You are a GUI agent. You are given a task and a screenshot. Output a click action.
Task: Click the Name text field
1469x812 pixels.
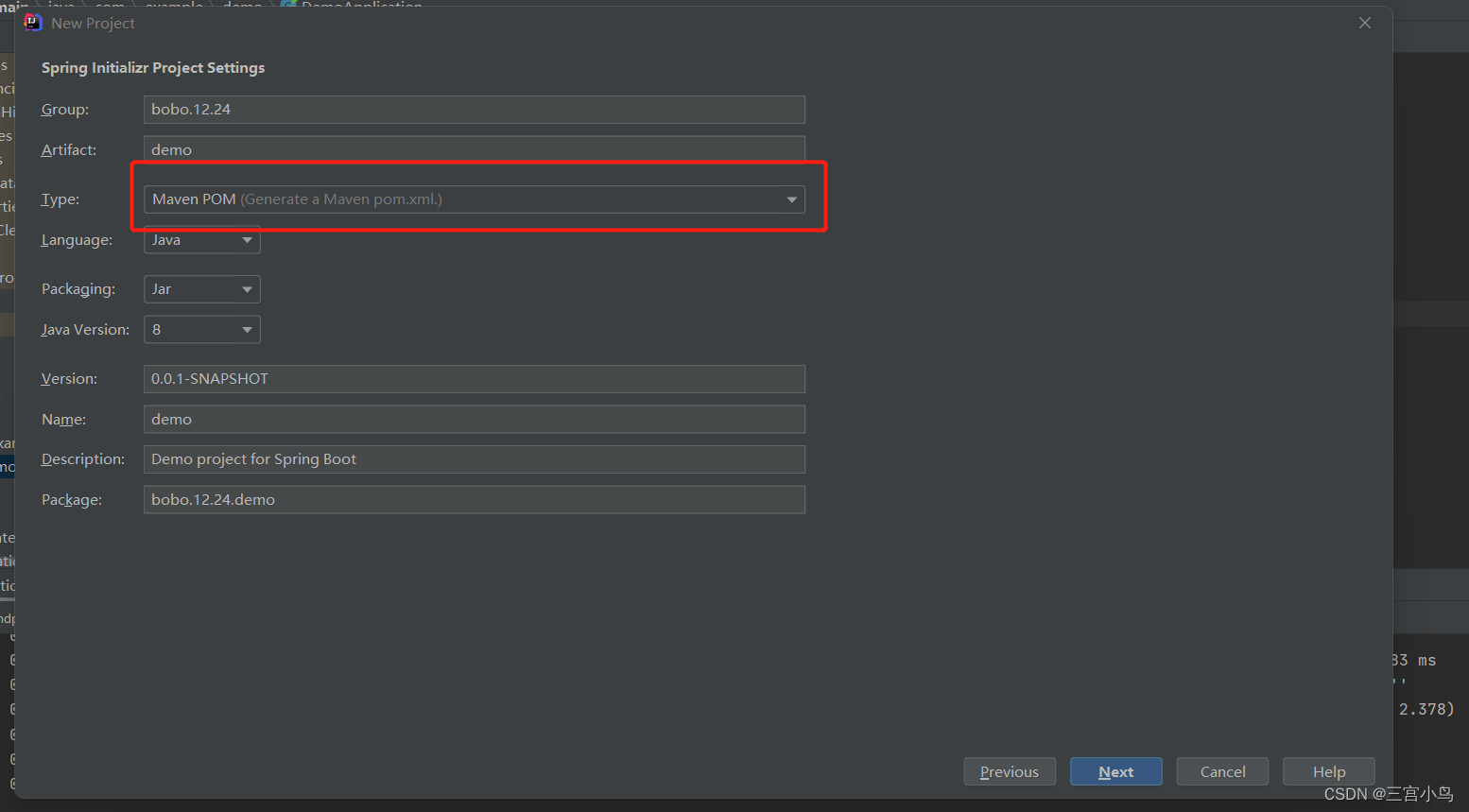(473, 419)
